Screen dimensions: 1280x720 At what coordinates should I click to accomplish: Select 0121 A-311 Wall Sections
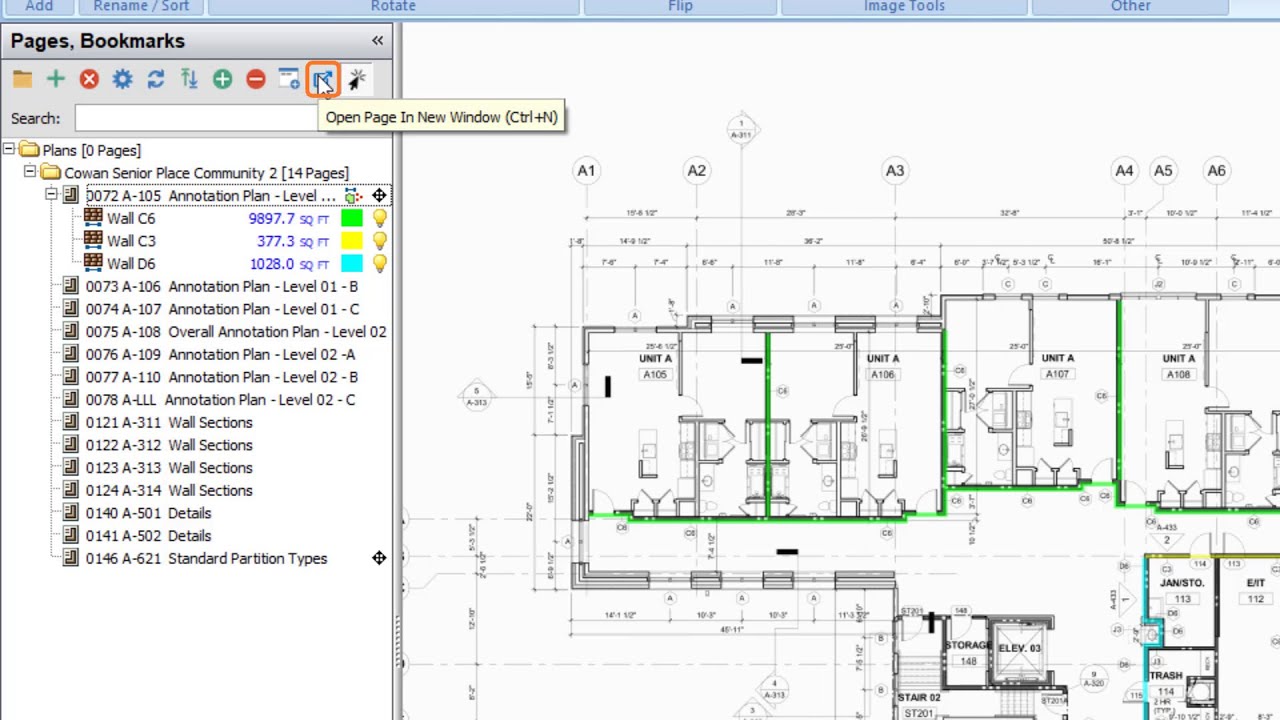169,422
